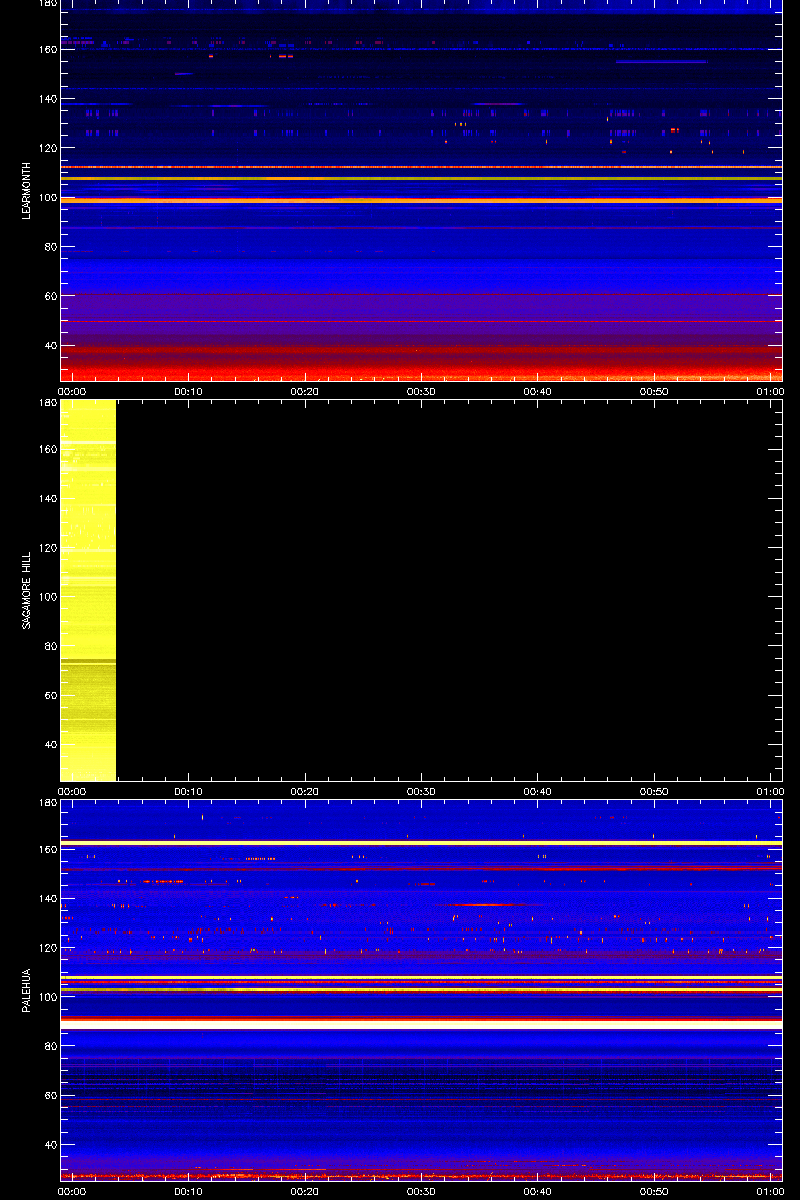This screenshot has width=800, height=1200.
Task: Click the LEARMONTH axis title
Action: tap(27, 191)
